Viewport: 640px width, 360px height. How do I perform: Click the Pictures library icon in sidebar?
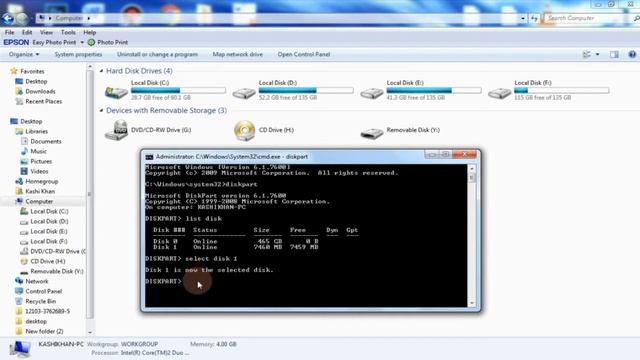(24, 161)
